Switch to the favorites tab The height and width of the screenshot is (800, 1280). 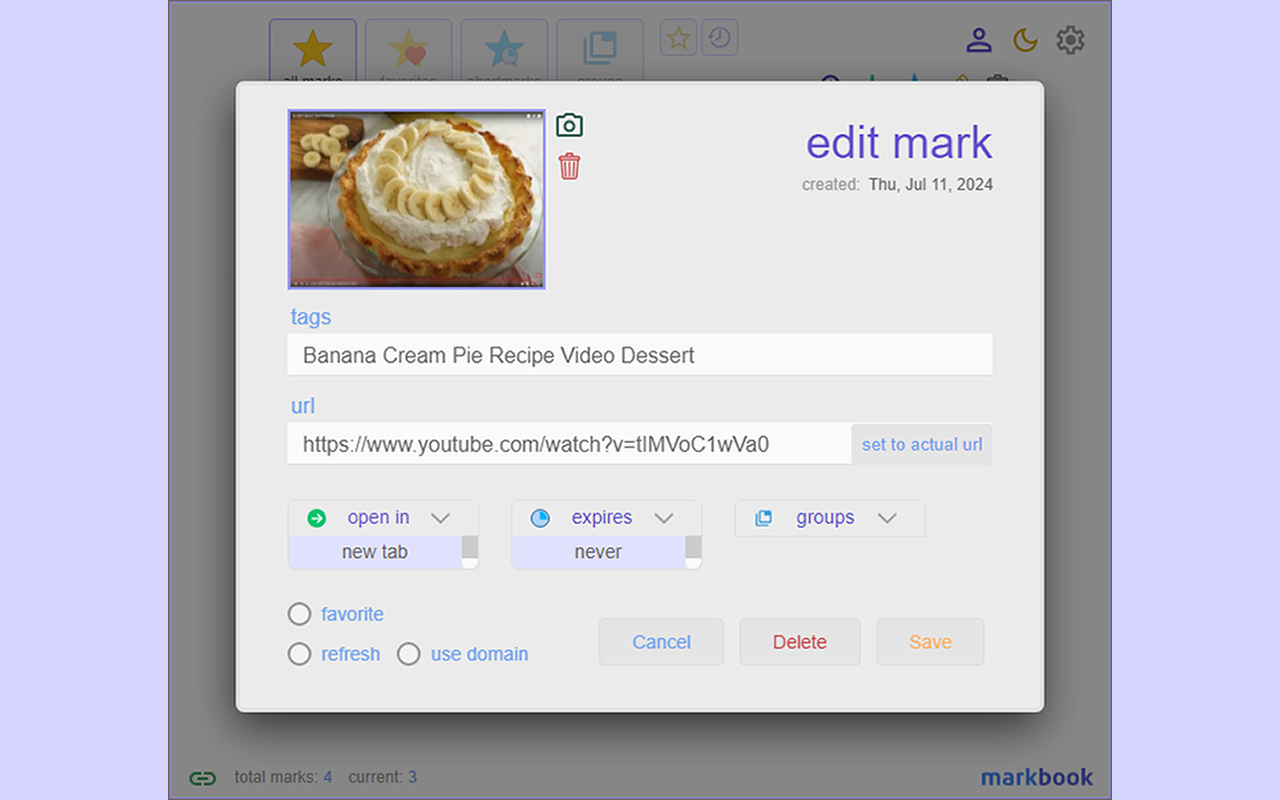408,52
